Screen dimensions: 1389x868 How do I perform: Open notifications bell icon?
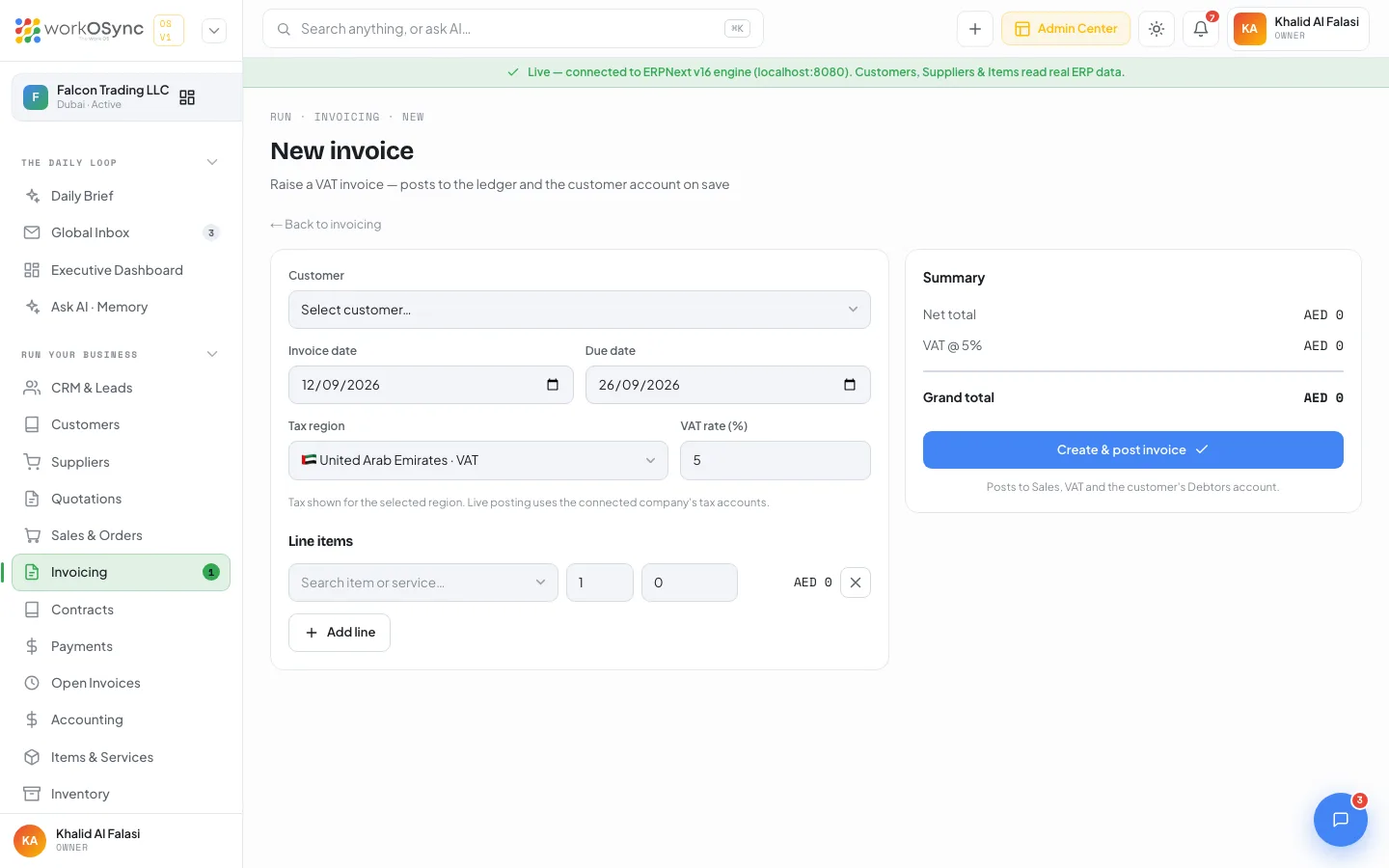1201,29
